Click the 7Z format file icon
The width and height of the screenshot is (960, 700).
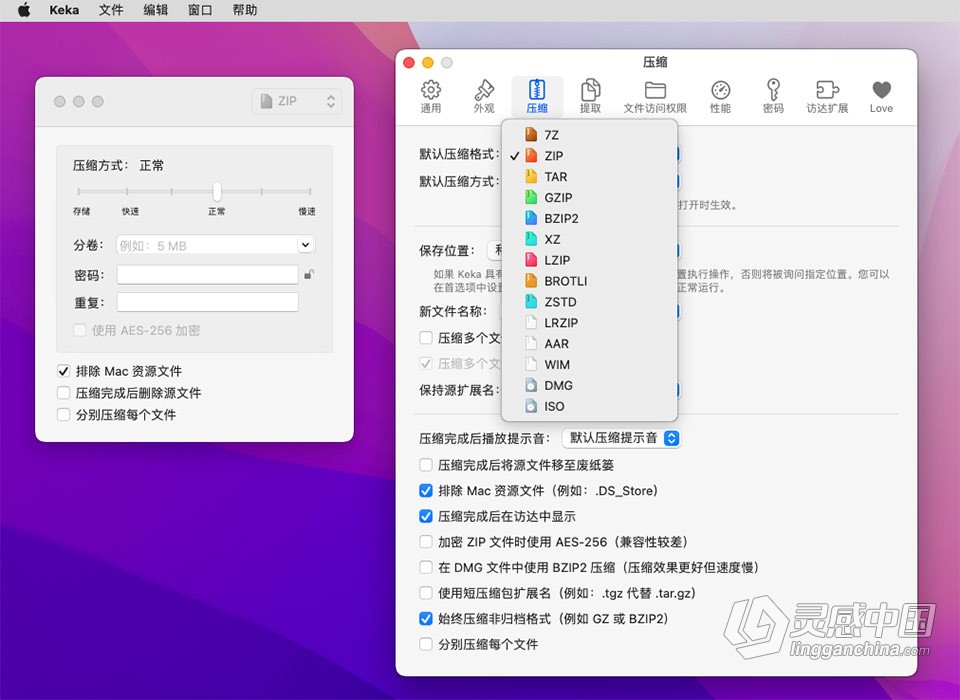pos(531,135)
